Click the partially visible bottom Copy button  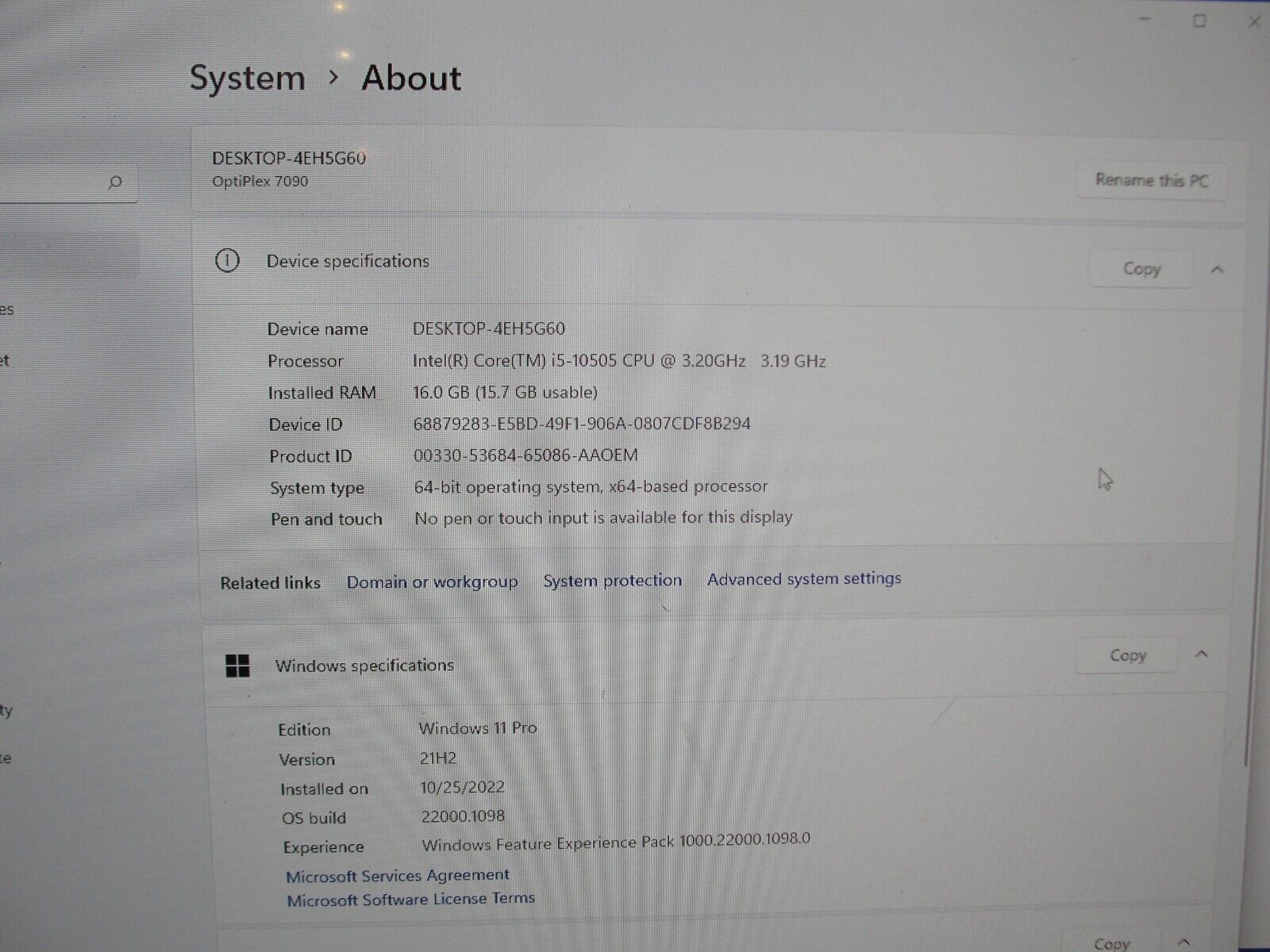pos(1110,942)
